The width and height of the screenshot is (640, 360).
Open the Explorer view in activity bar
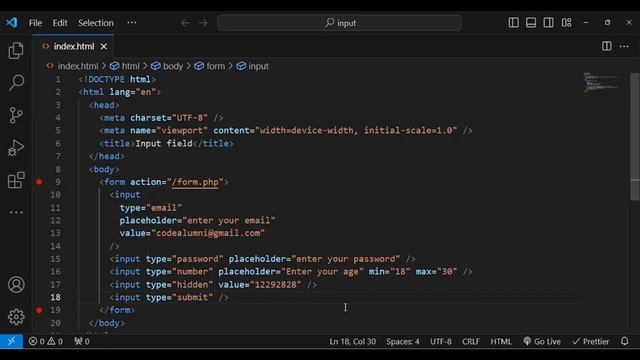click(16, 50)
